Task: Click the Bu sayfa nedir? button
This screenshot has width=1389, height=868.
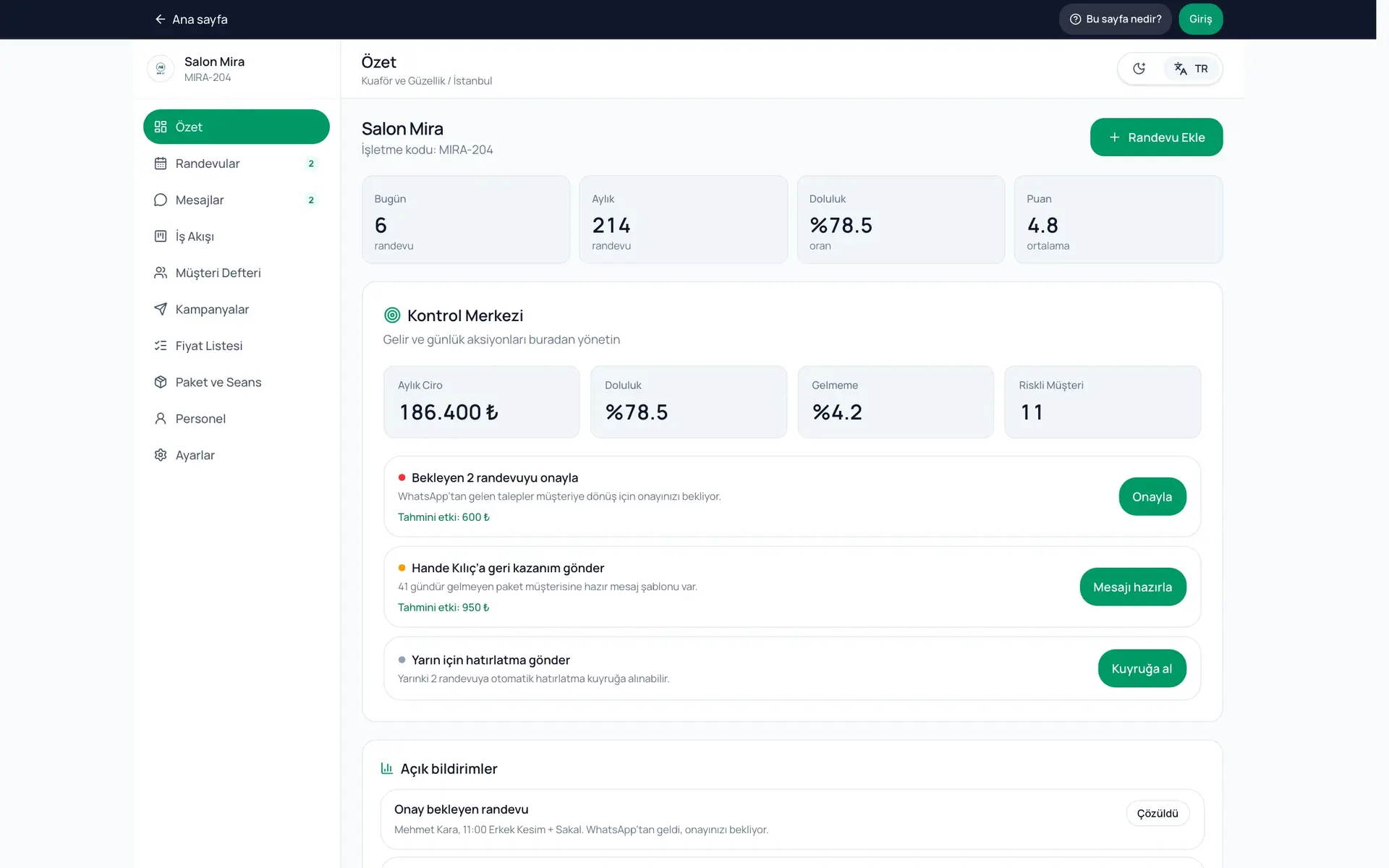Action: coord(1116,20)
